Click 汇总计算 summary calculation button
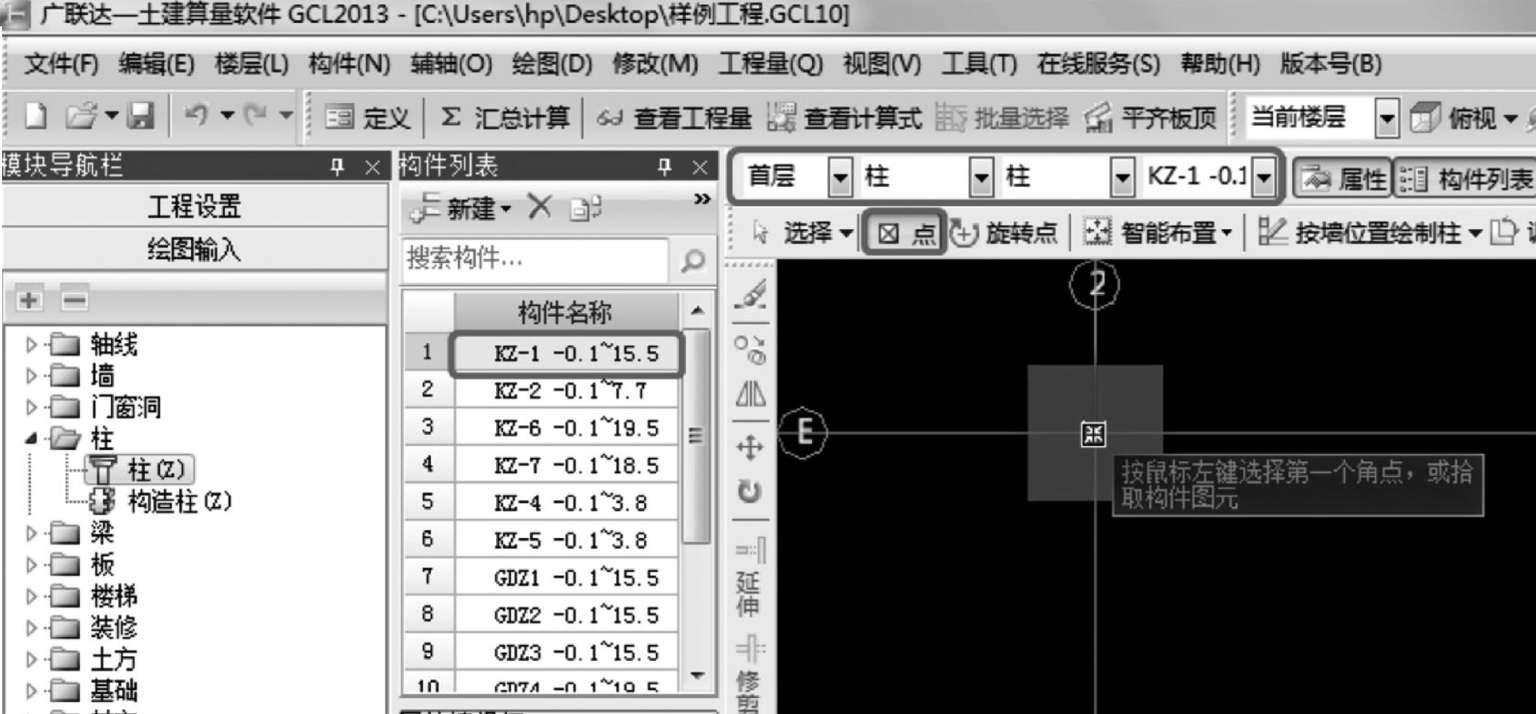1536x714 pixels. (505, 119)
